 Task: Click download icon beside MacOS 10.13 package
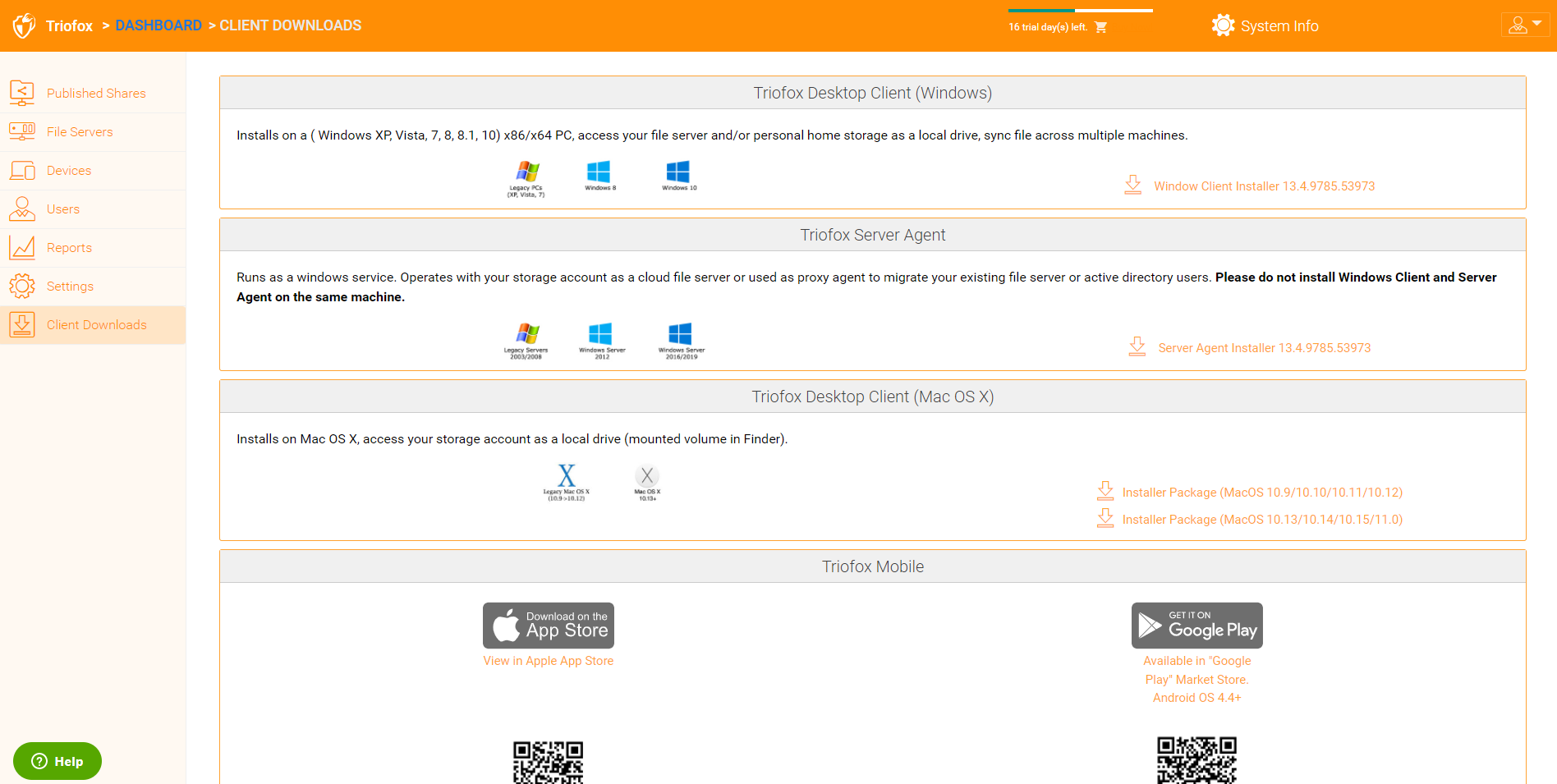point(1105,518)
